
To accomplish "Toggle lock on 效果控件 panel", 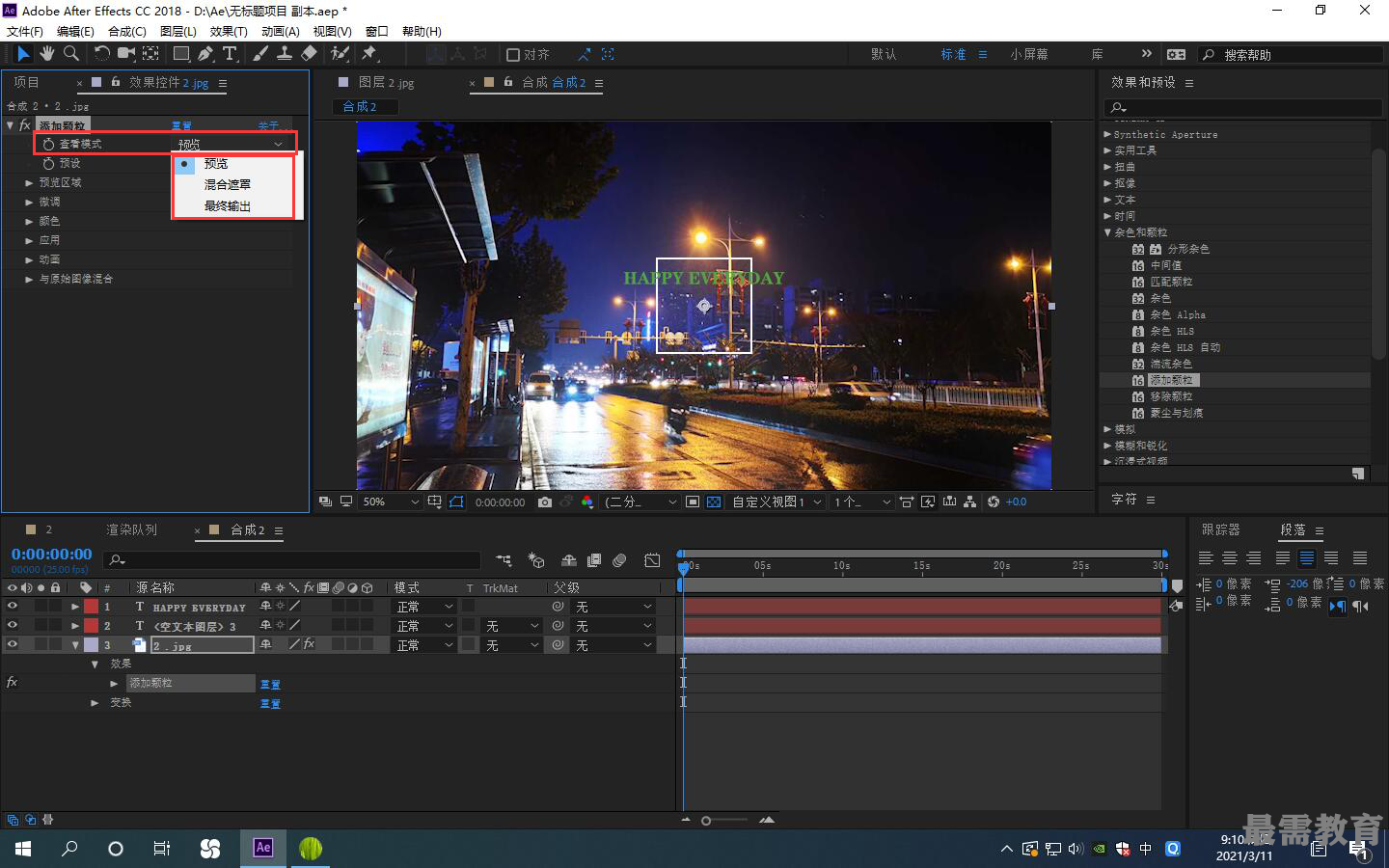I will [116, 82].
